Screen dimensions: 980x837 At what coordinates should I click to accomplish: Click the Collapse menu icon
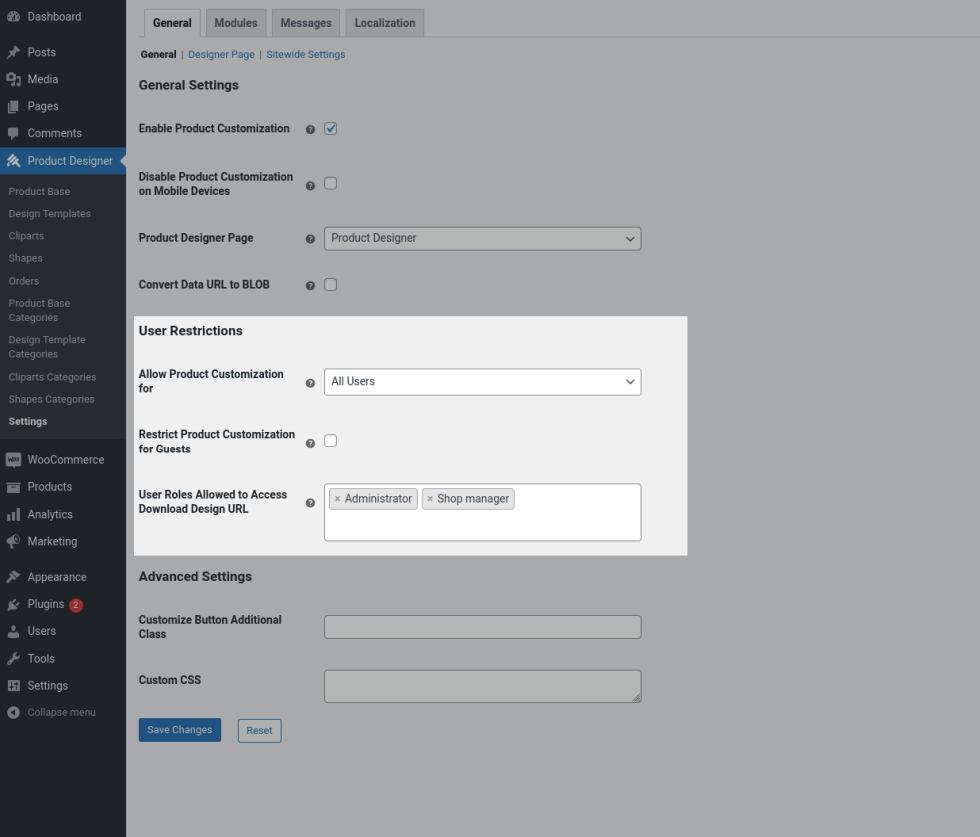[13, 713]
